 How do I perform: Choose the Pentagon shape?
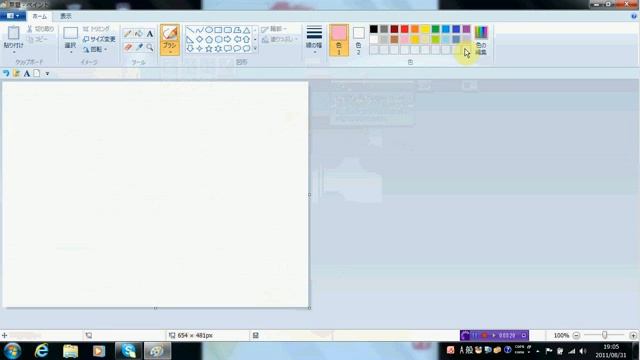209,40
